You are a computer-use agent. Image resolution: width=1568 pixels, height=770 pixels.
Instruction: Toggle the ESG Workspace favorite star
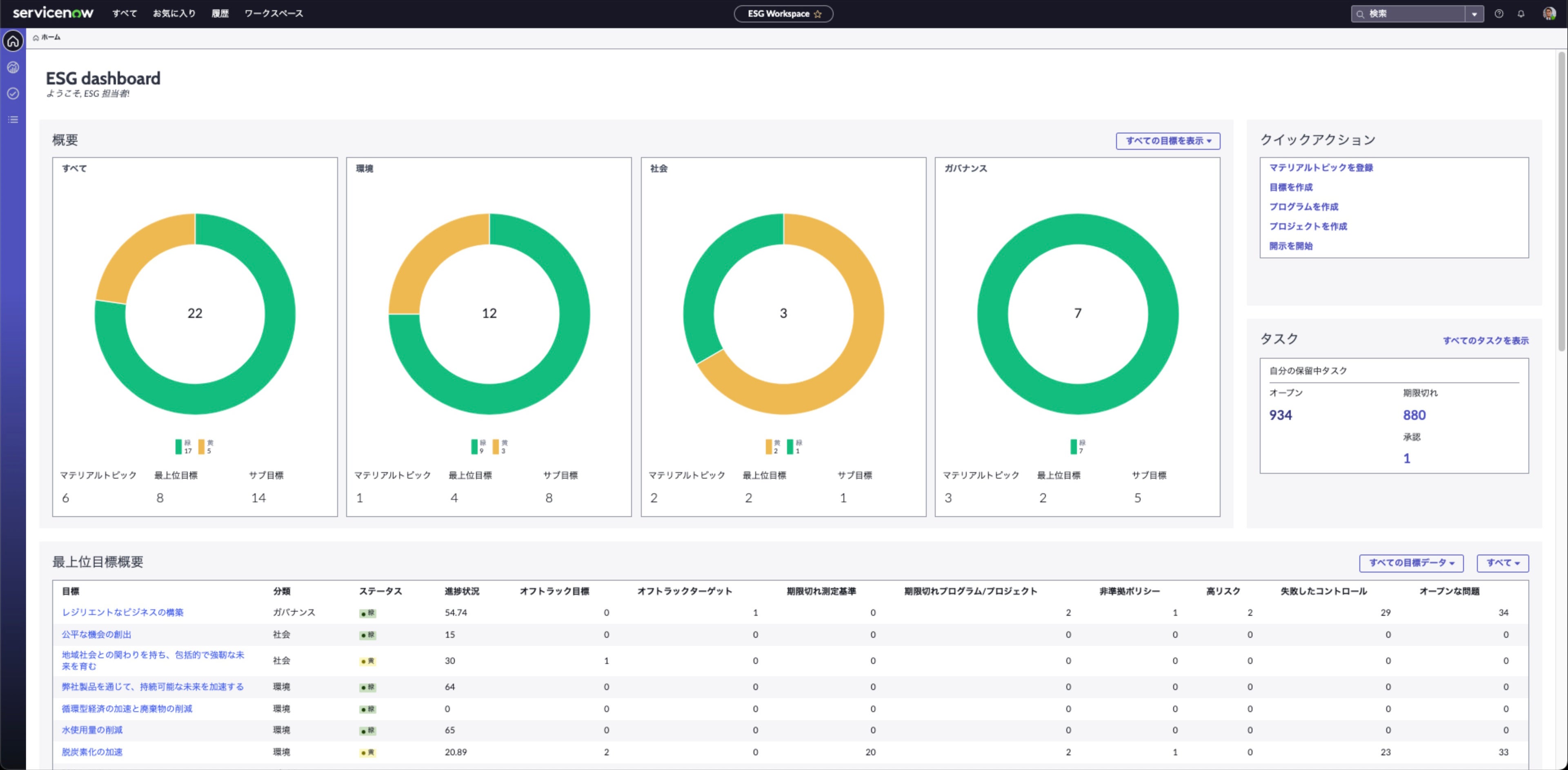[x=818, y=13]
